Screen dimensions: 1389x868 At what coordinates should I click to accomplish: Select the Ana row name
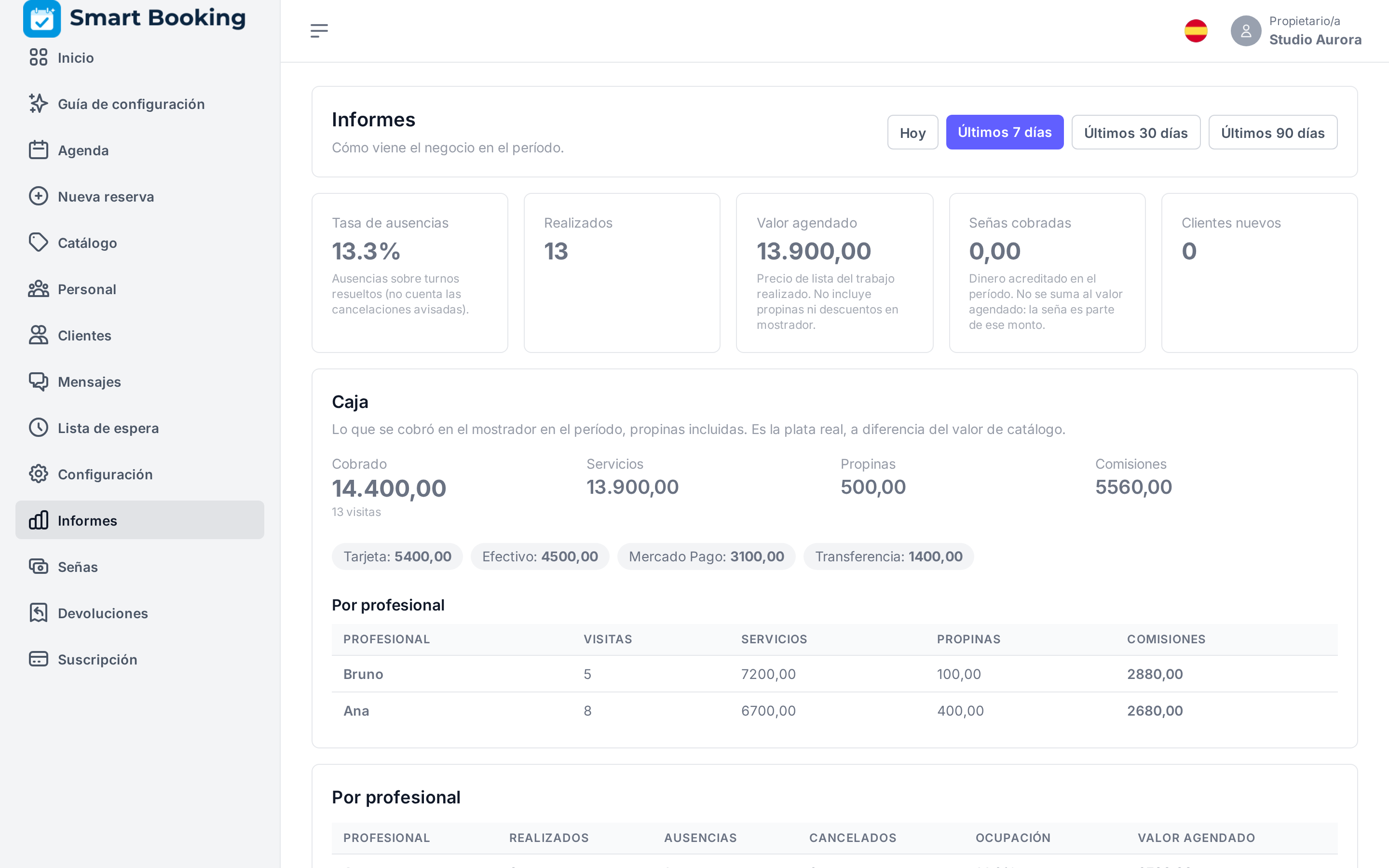click(x=356, y=711)
